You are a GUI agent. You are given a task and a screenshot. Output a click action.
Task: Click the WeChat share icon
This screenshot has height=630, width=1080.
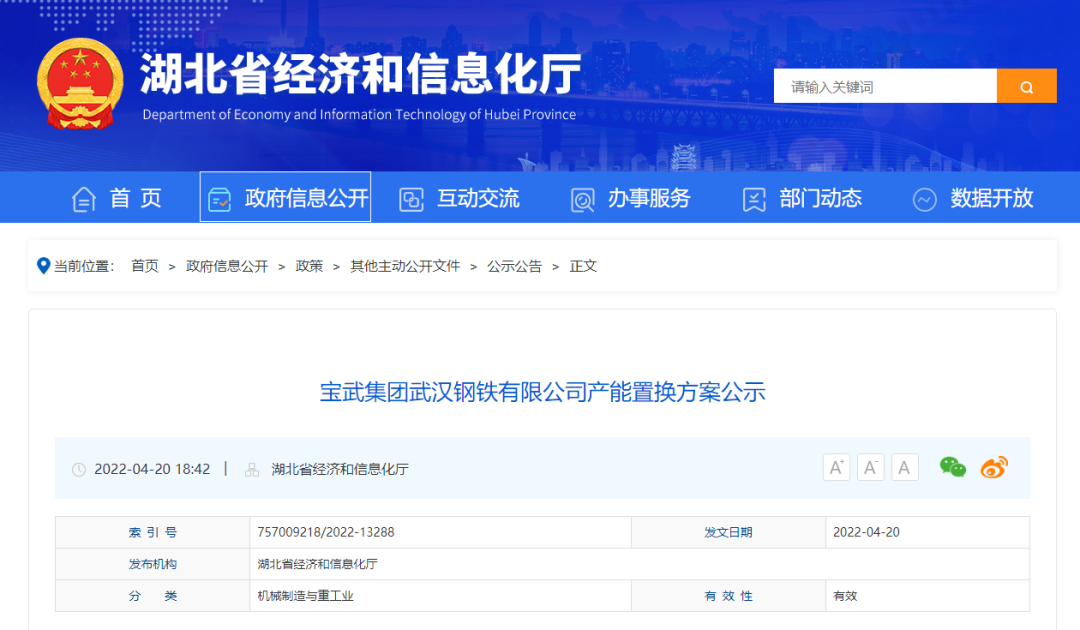point(952,466)
